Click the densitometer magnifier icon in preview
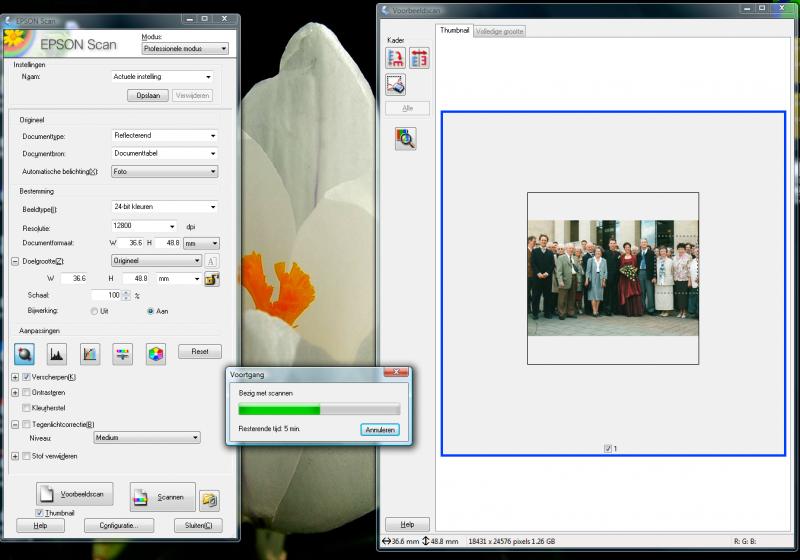 pyautogui.click(x=406, y=139)
